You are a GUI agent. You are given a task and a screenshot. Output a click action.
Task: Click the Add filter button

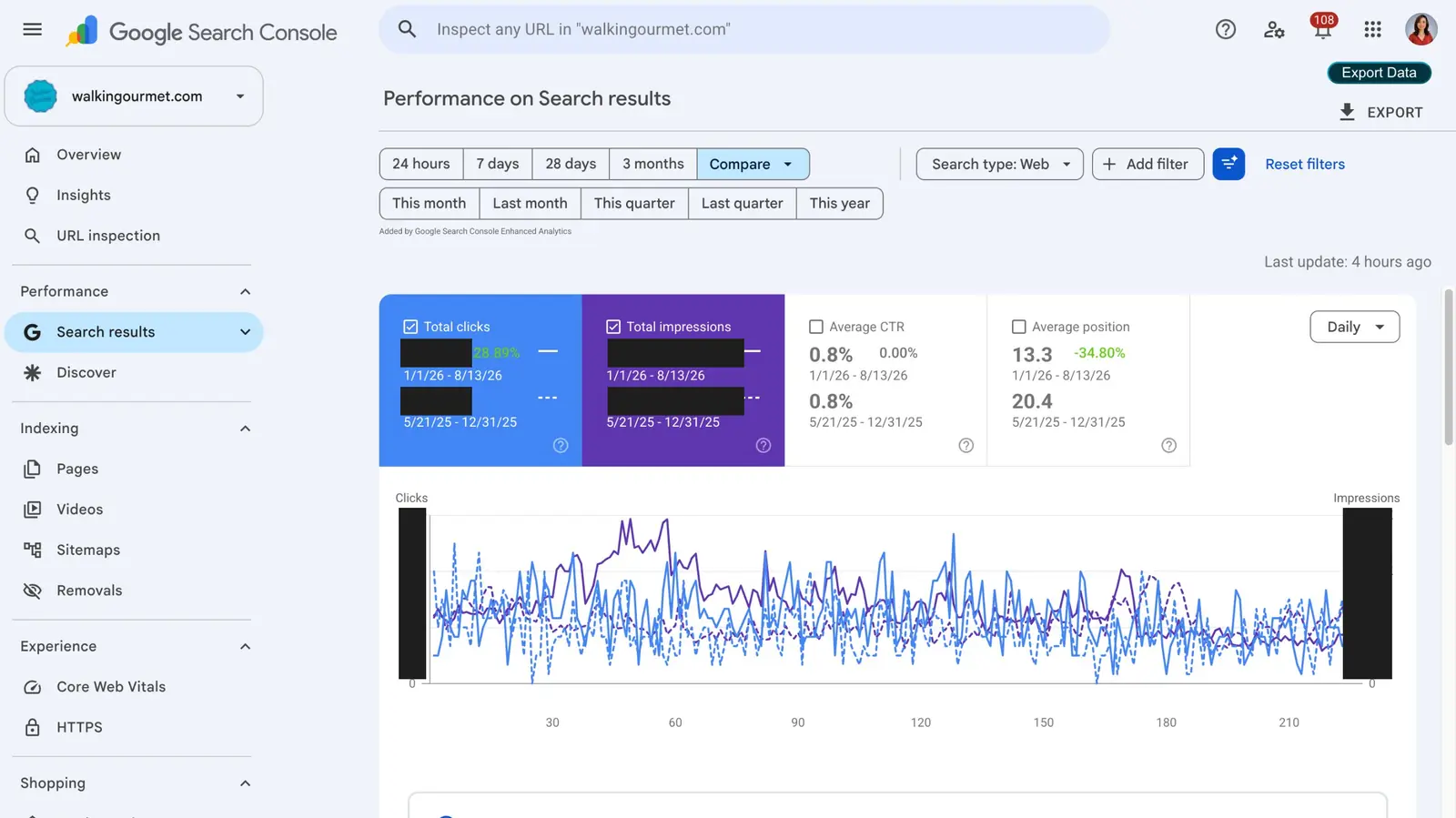coord(1148,164)
